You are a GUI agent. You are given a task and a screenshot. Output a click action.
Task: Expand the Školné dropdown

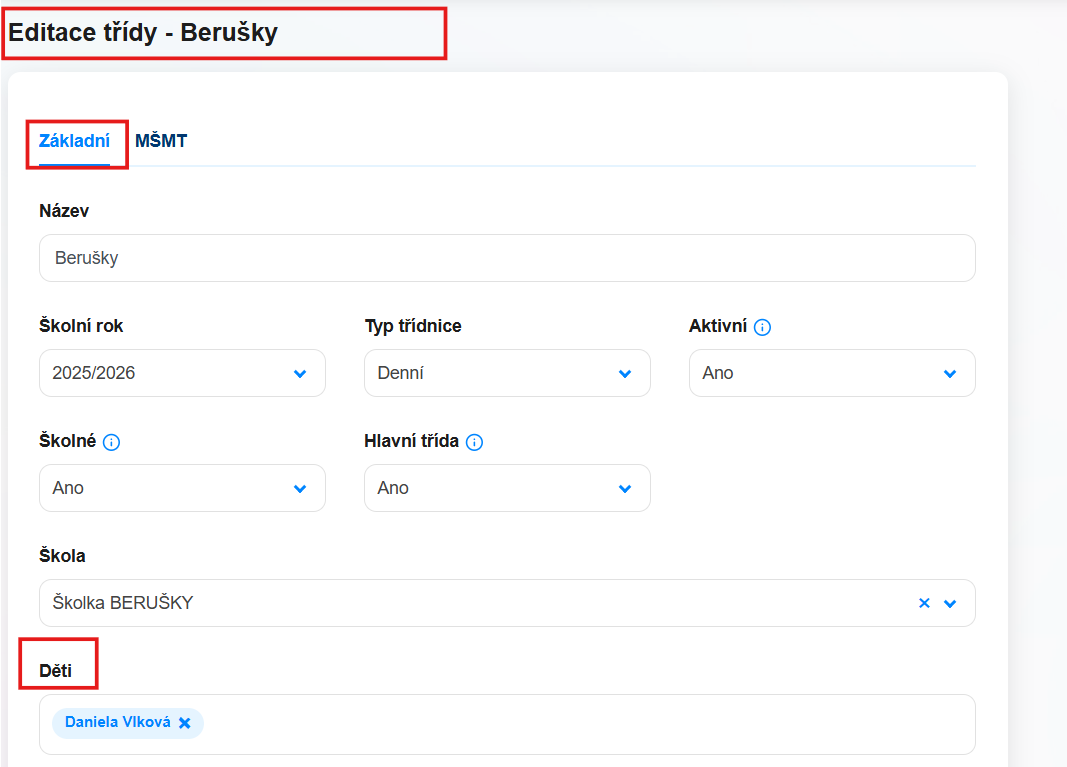pos(182,488)
